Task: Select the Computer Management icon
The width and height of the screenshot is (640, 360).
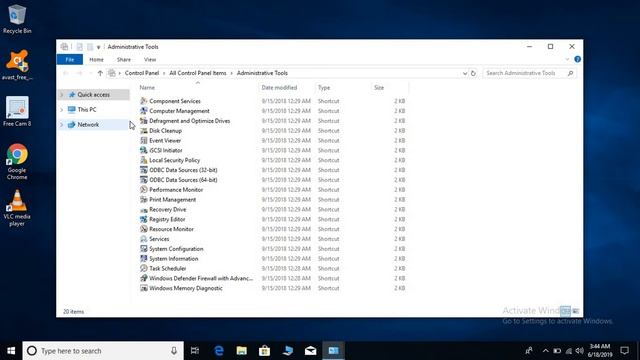Action: (x=144, y=111)
